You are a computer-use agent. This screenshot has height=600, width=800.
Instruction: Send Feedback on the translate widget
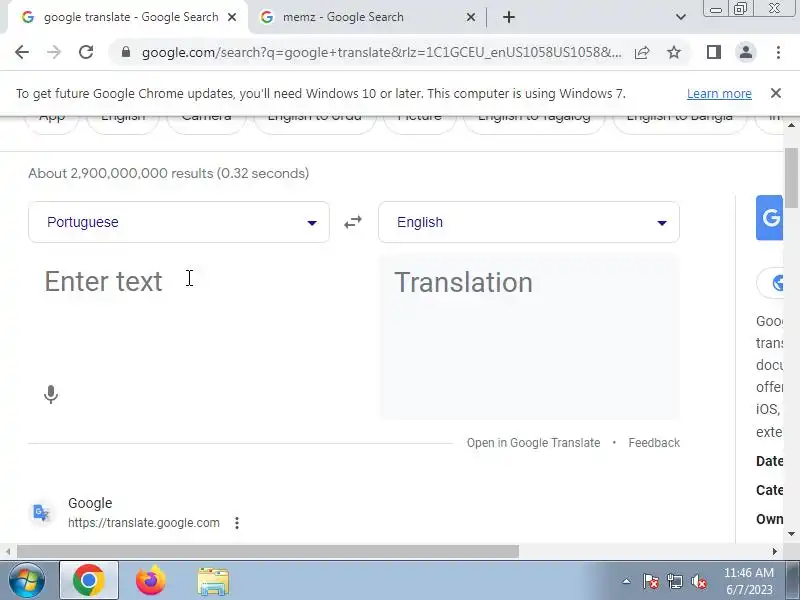pyautogui.click(x=654, y=443)
